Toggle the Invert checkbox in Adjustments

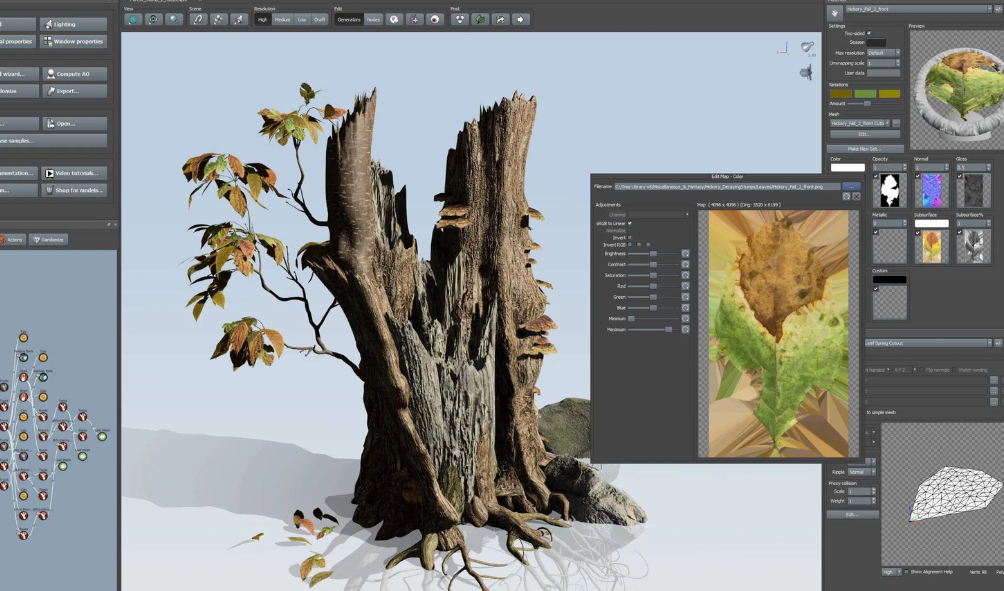pos(630,237)
